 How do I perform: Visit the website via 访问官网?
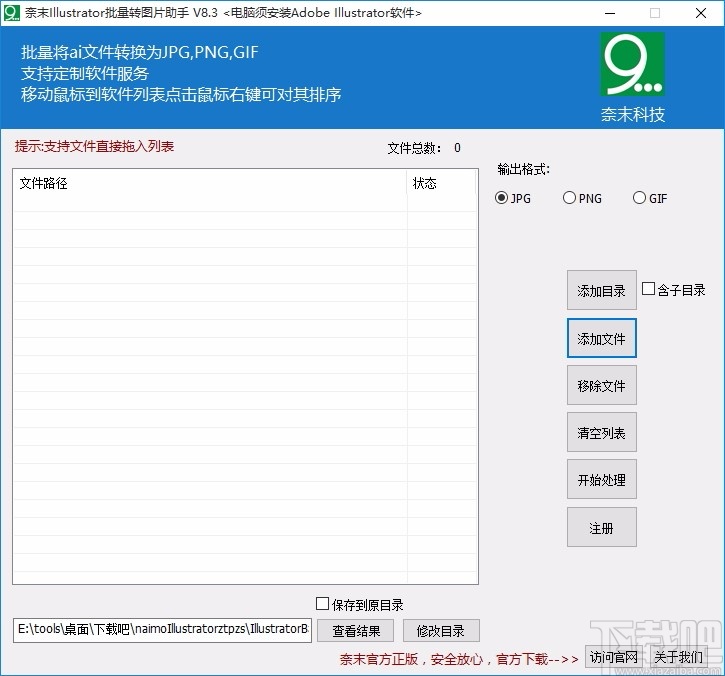coord(614,657)
